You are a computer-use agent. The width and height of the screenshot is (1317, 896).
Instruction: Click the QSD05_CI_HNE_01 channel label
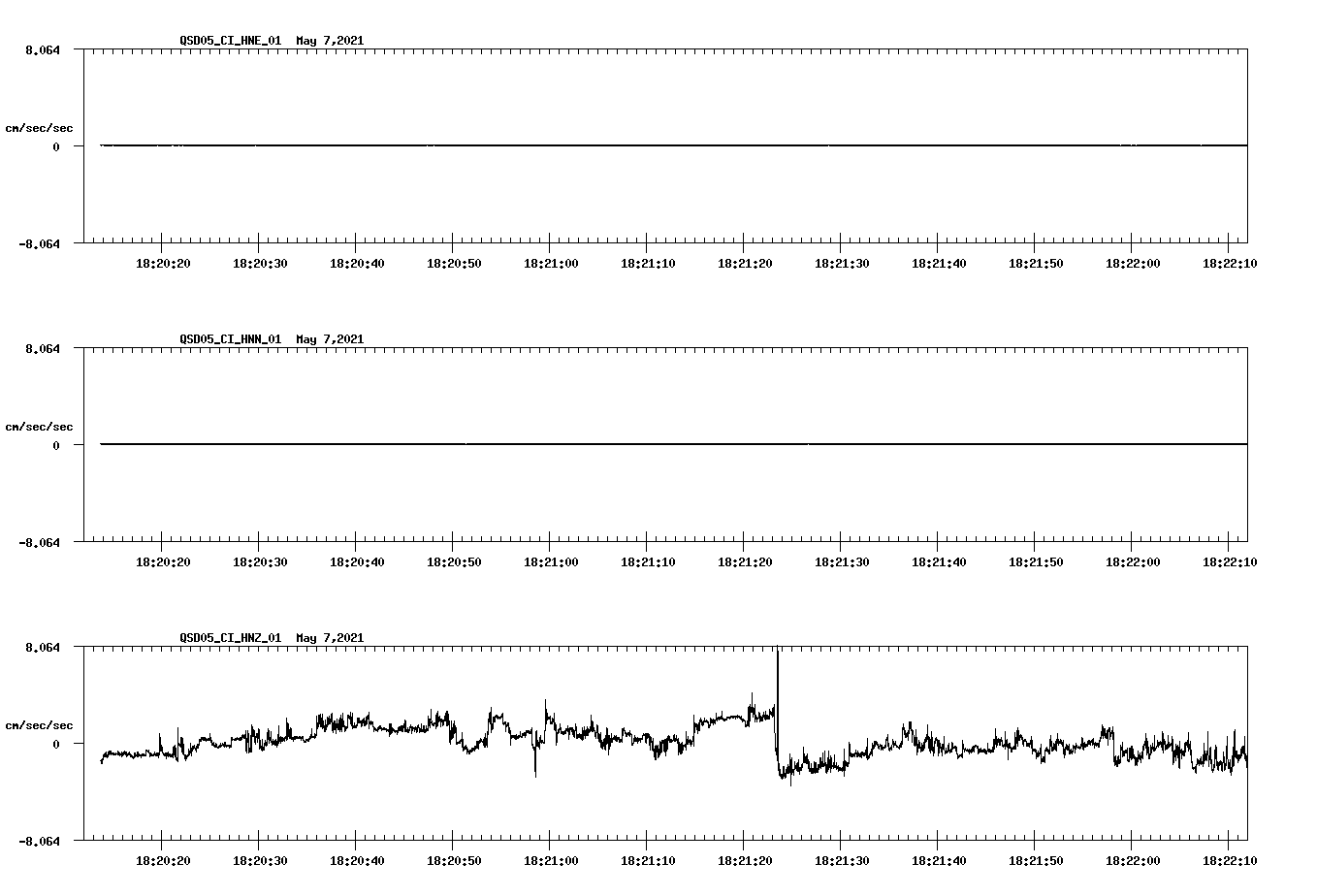tap(229, 41)
